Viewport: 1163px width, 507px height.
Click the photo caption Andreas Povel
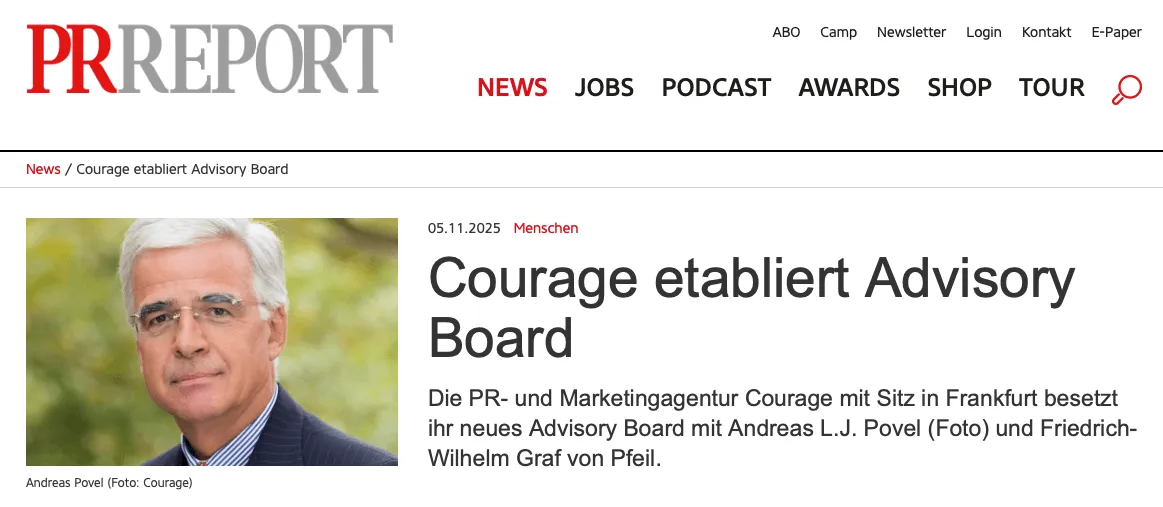tap(109, 483)
